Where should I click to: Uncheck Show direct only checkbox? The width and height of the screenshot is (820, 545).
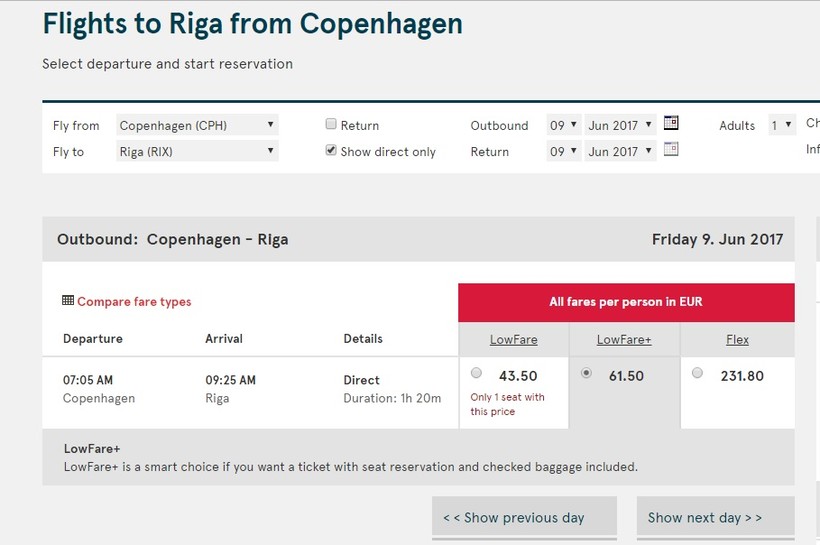[331, 151]
